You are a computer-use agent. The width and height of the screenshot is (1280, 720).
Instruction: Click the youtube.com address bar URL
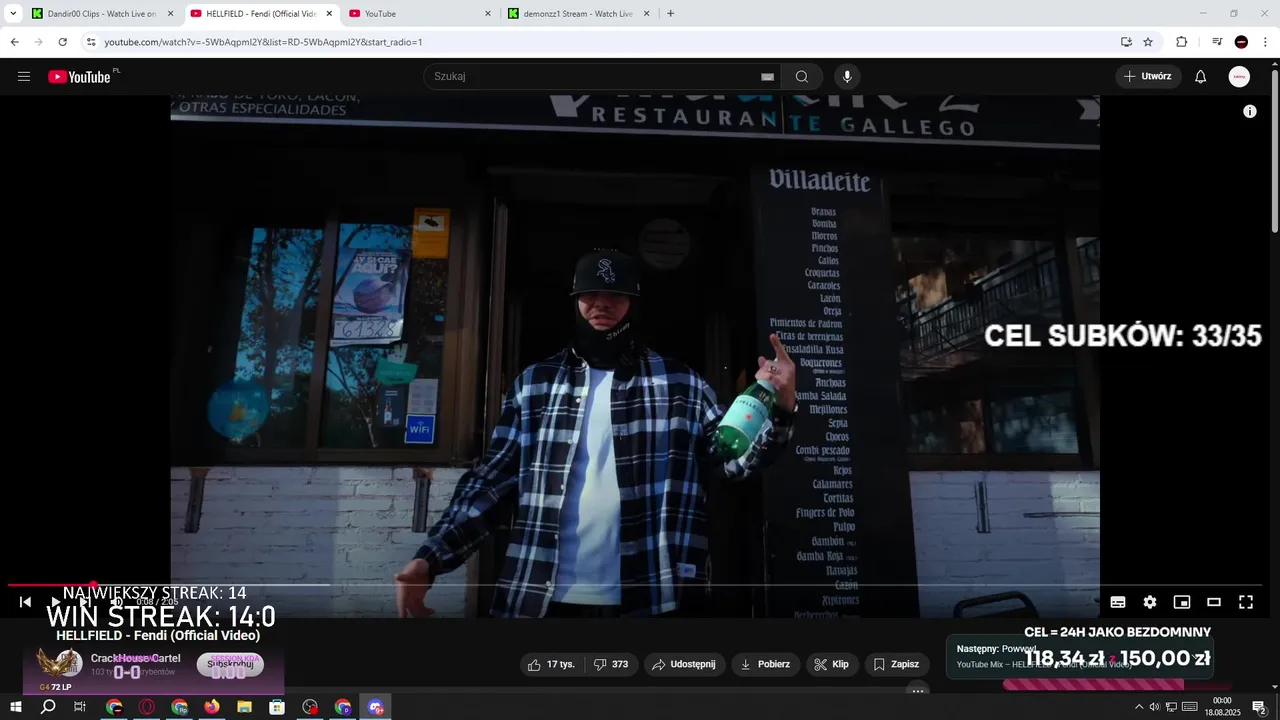click(x=263, y=42)
